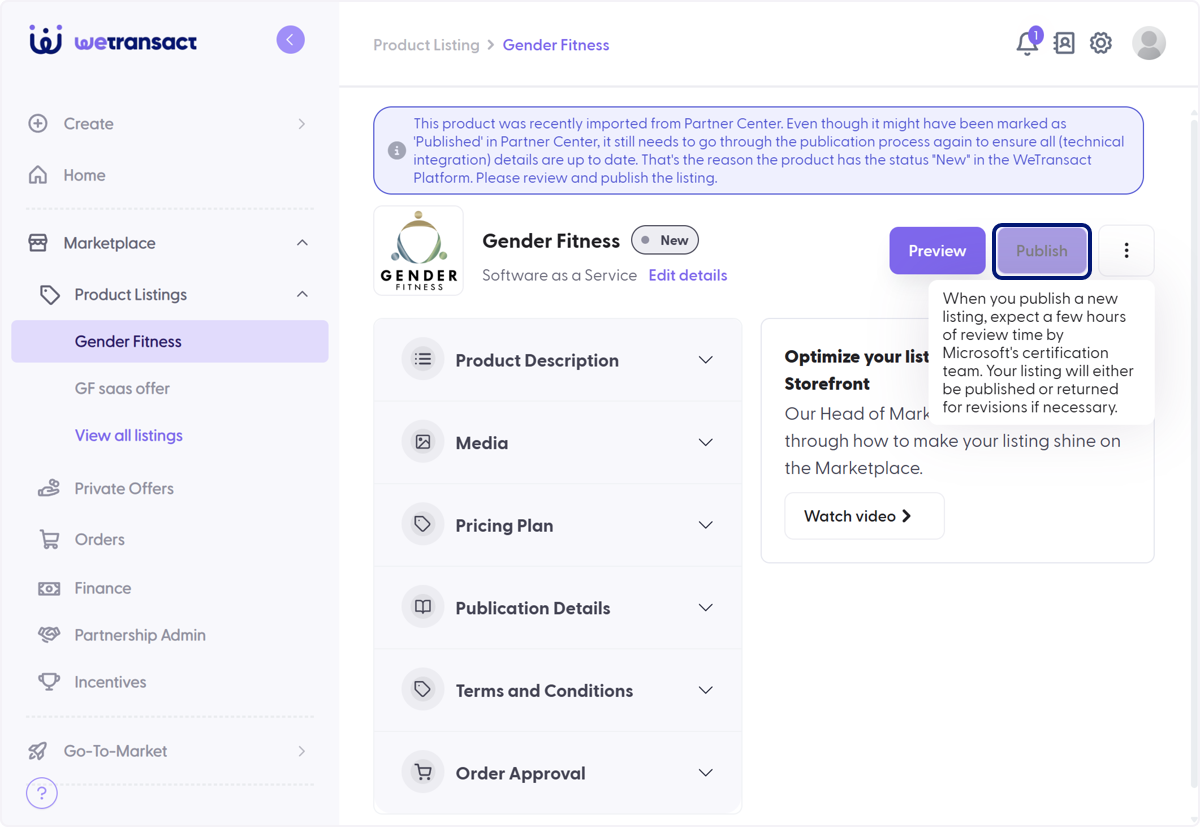Image resolution: width=1200 pixels, height=827 pixels.
Task: Click the Gender Fitness product logo thumbnail
Action: [x=418, y=251]
